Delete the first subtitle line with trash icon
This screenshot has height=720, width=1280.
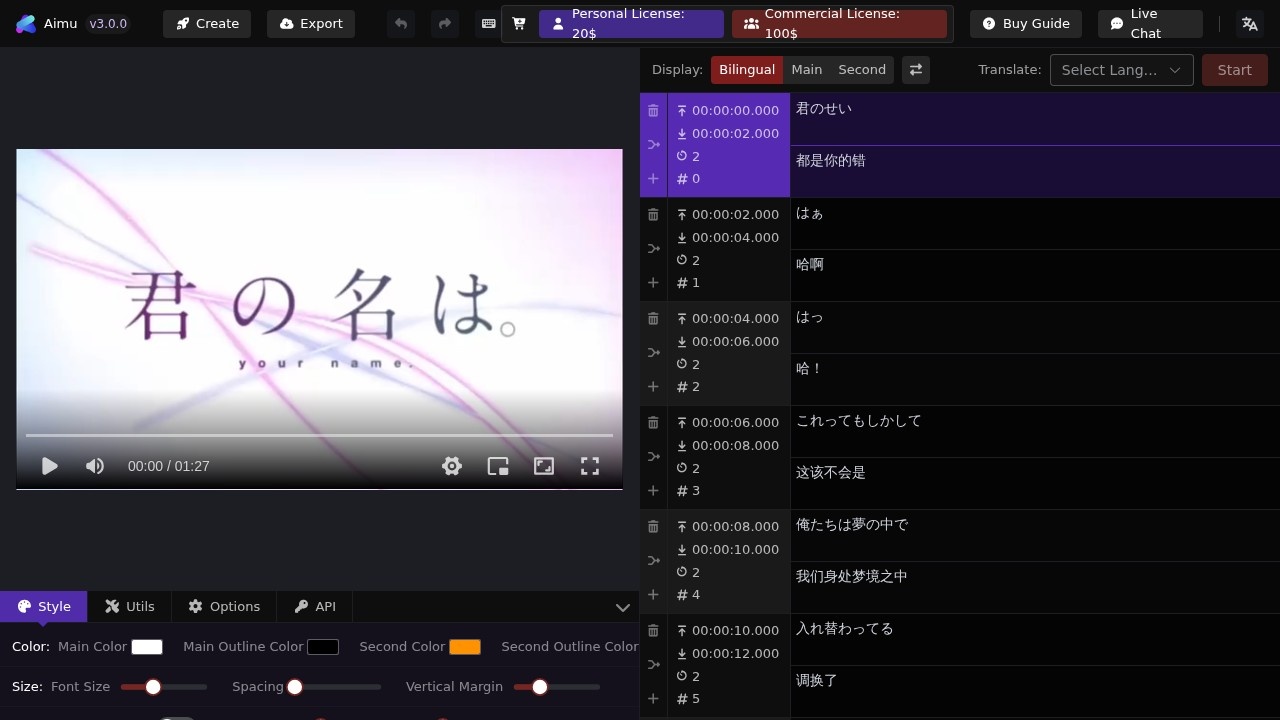pos(653,110)
